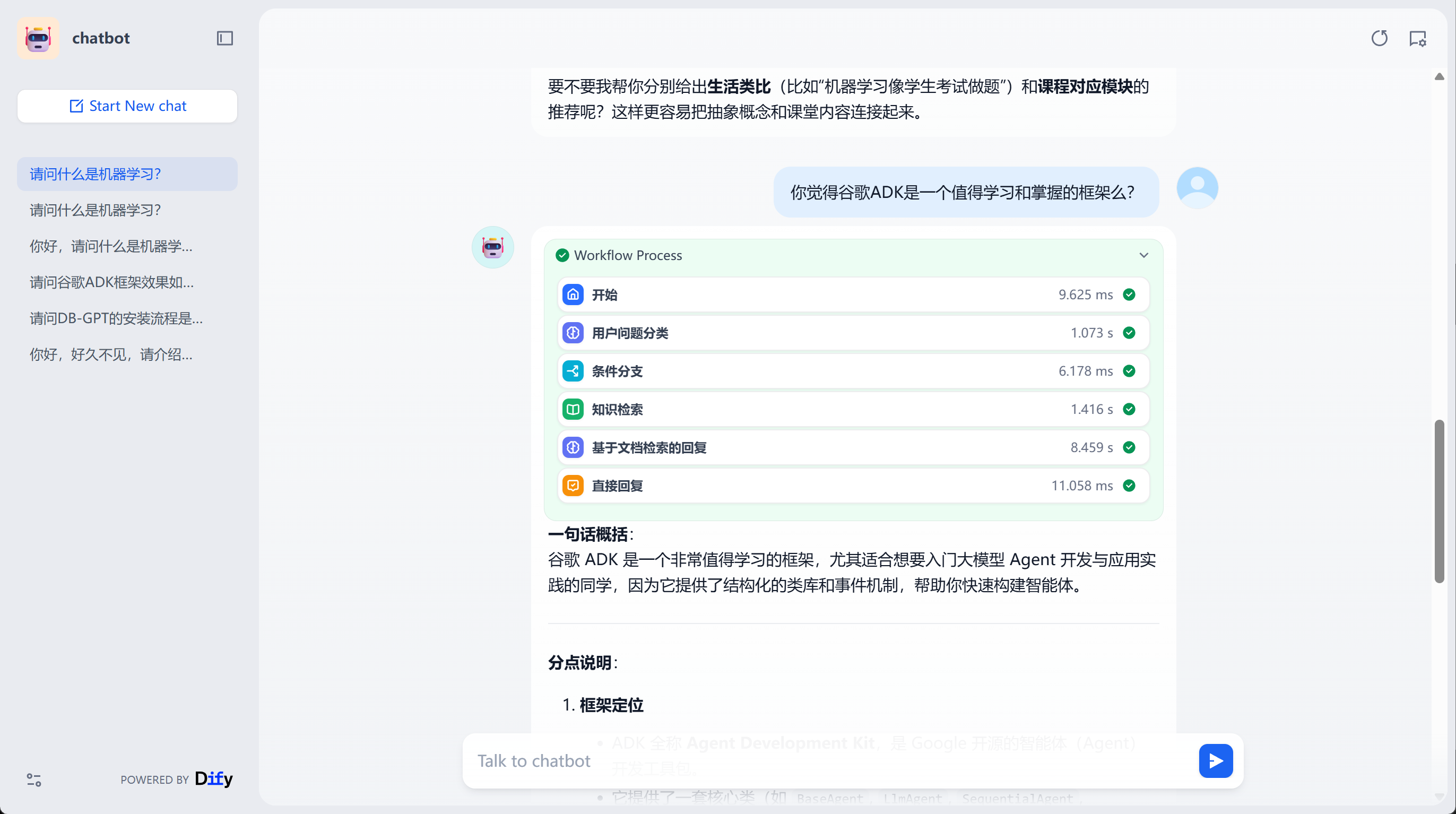Click the 用户问题分类 node icon

coord(573,333)
